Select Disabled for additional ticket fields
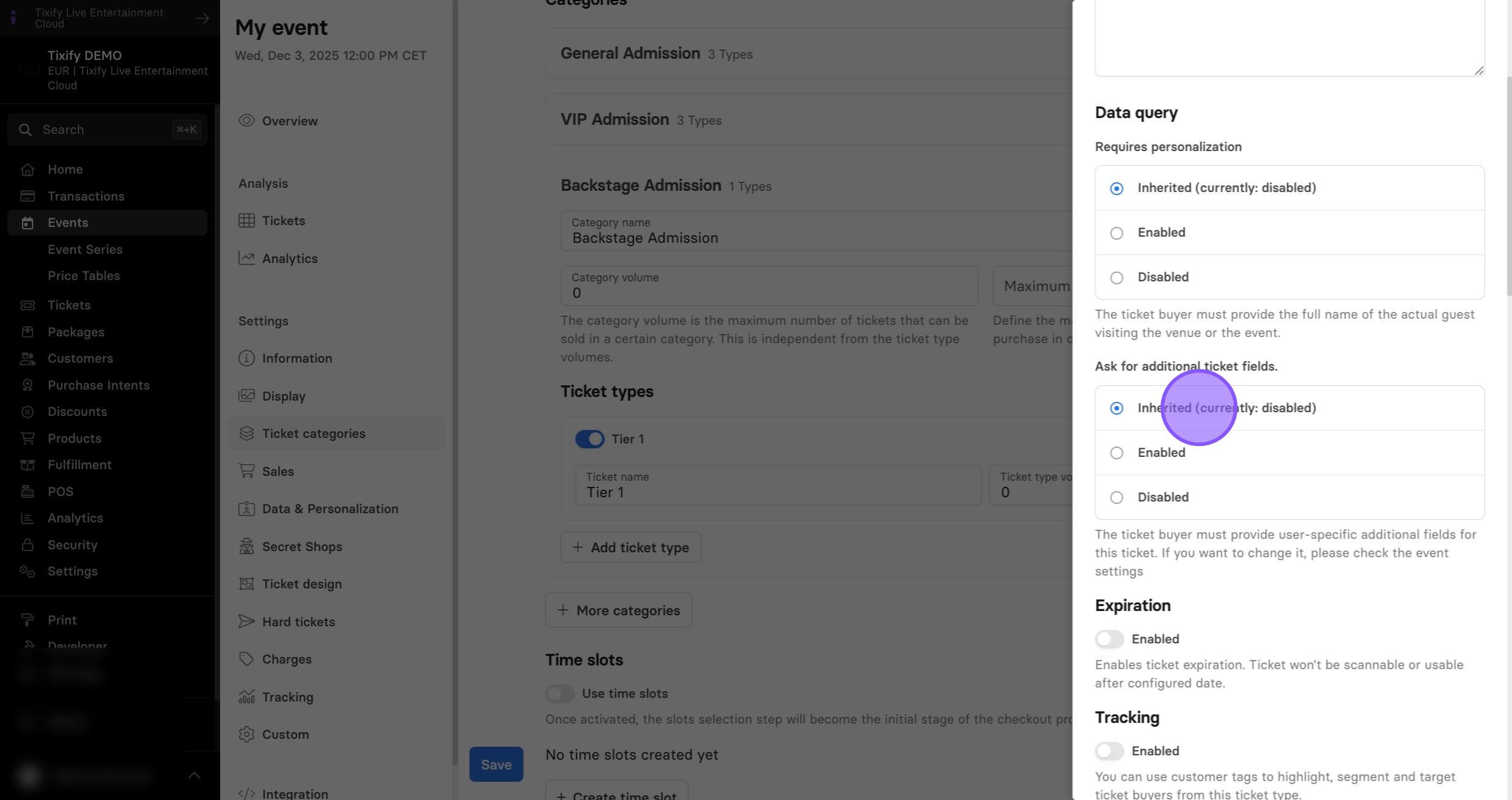Image resolution: width=1512 pixels, height=800 pixels. 1289,497
